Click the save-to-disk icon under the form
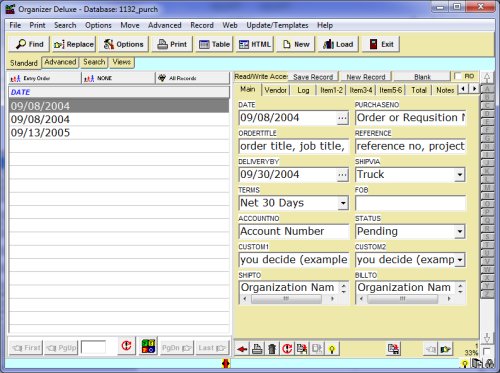Screen dimensions: 500x373 pos(394,349)
